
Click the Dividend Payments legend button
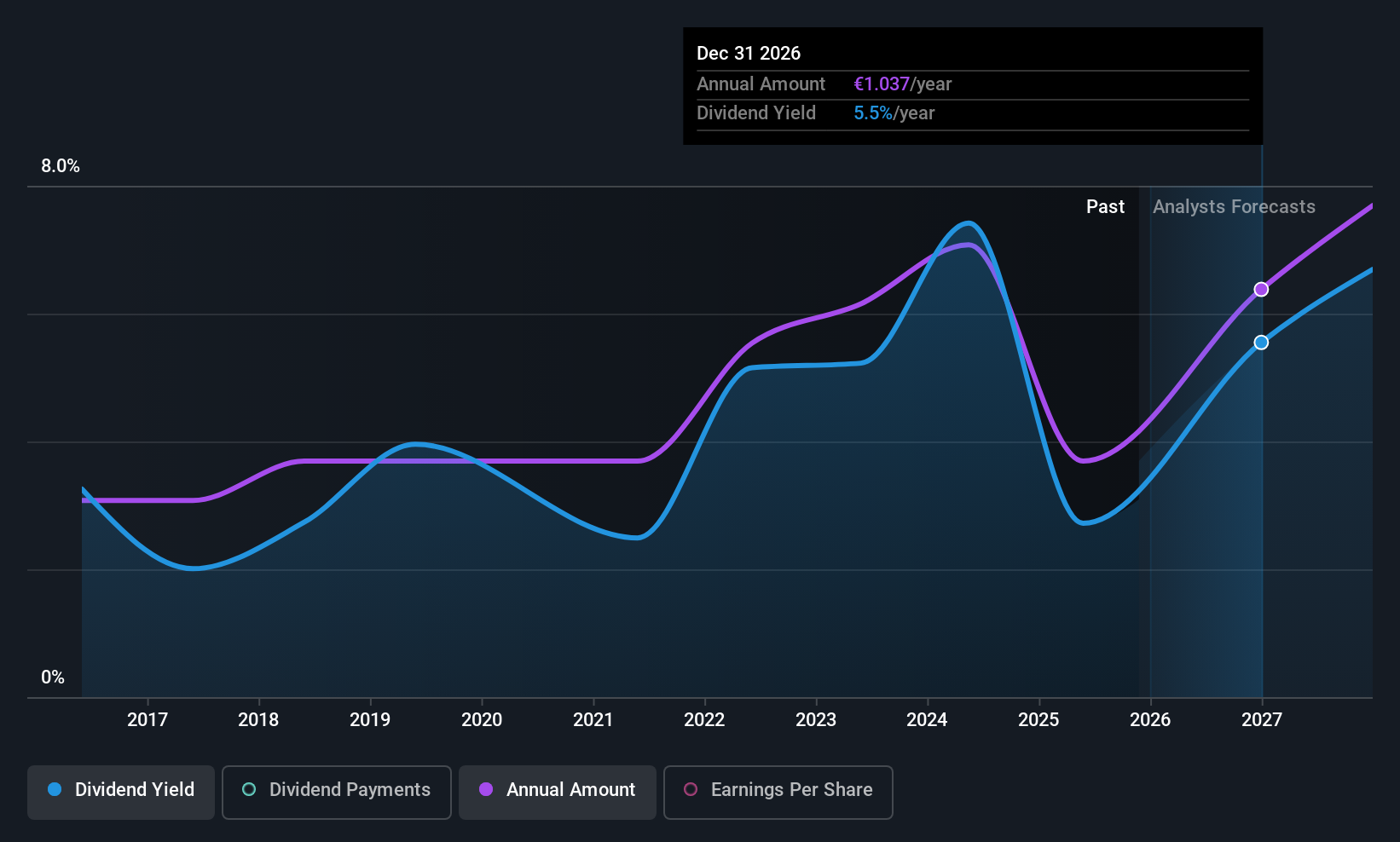point(336,792)
